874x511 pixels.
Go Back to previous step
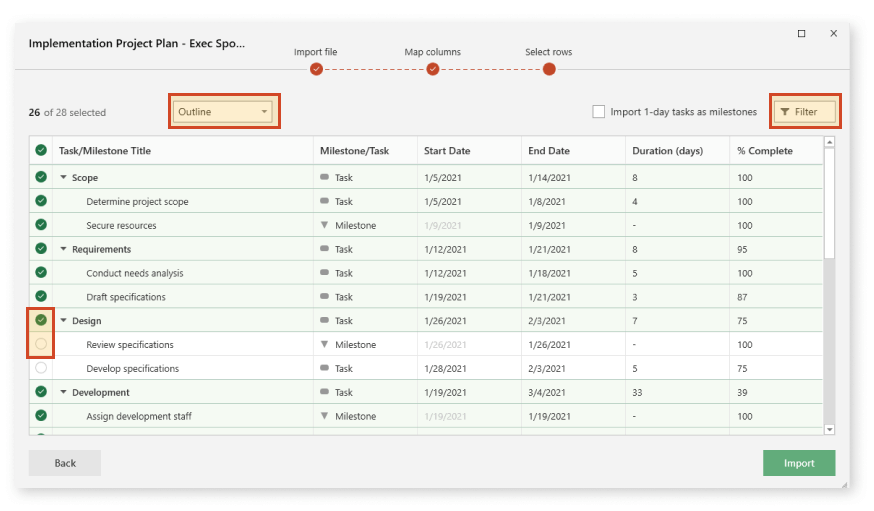tap(65, 463)
